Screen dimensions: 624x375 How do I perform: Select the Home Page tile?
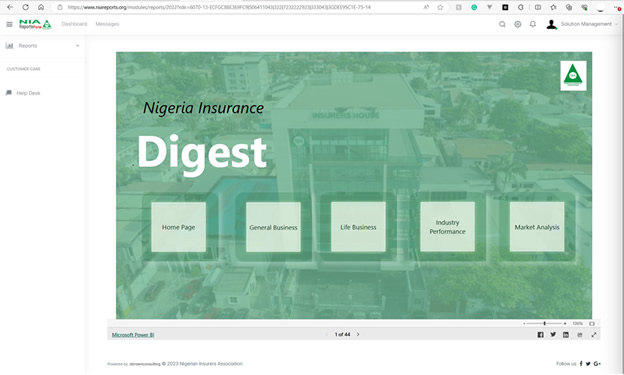[x=178, y=227]
